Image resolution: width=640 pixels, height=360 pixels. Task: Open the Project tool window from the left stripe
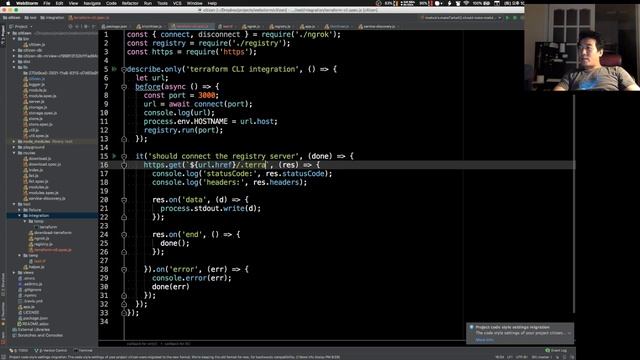pyautogui.click(x=3, y=35)
